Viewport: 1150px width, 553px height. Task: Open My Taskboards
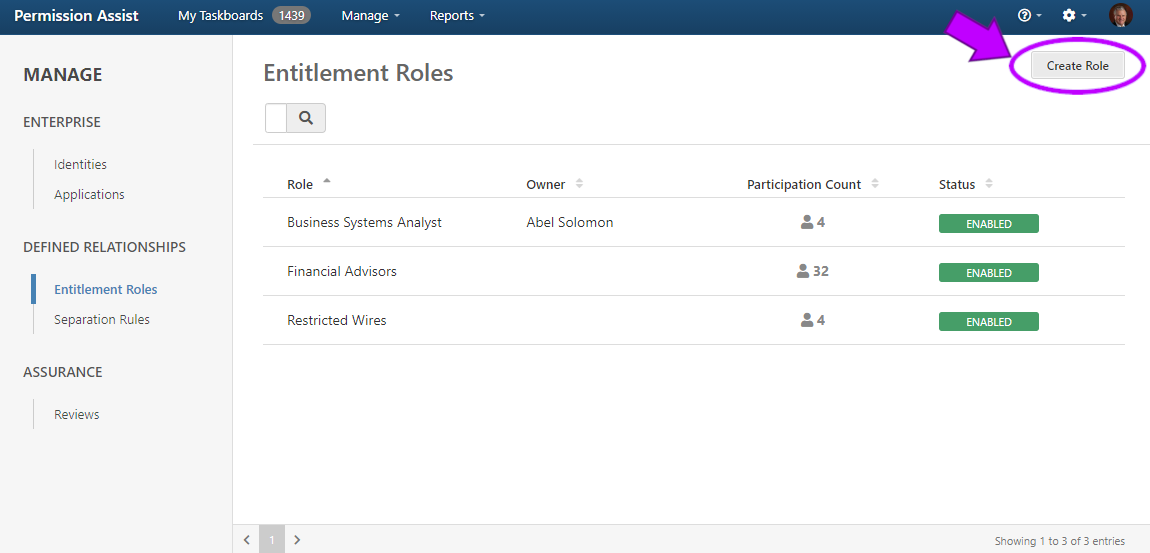pos(221,16)
